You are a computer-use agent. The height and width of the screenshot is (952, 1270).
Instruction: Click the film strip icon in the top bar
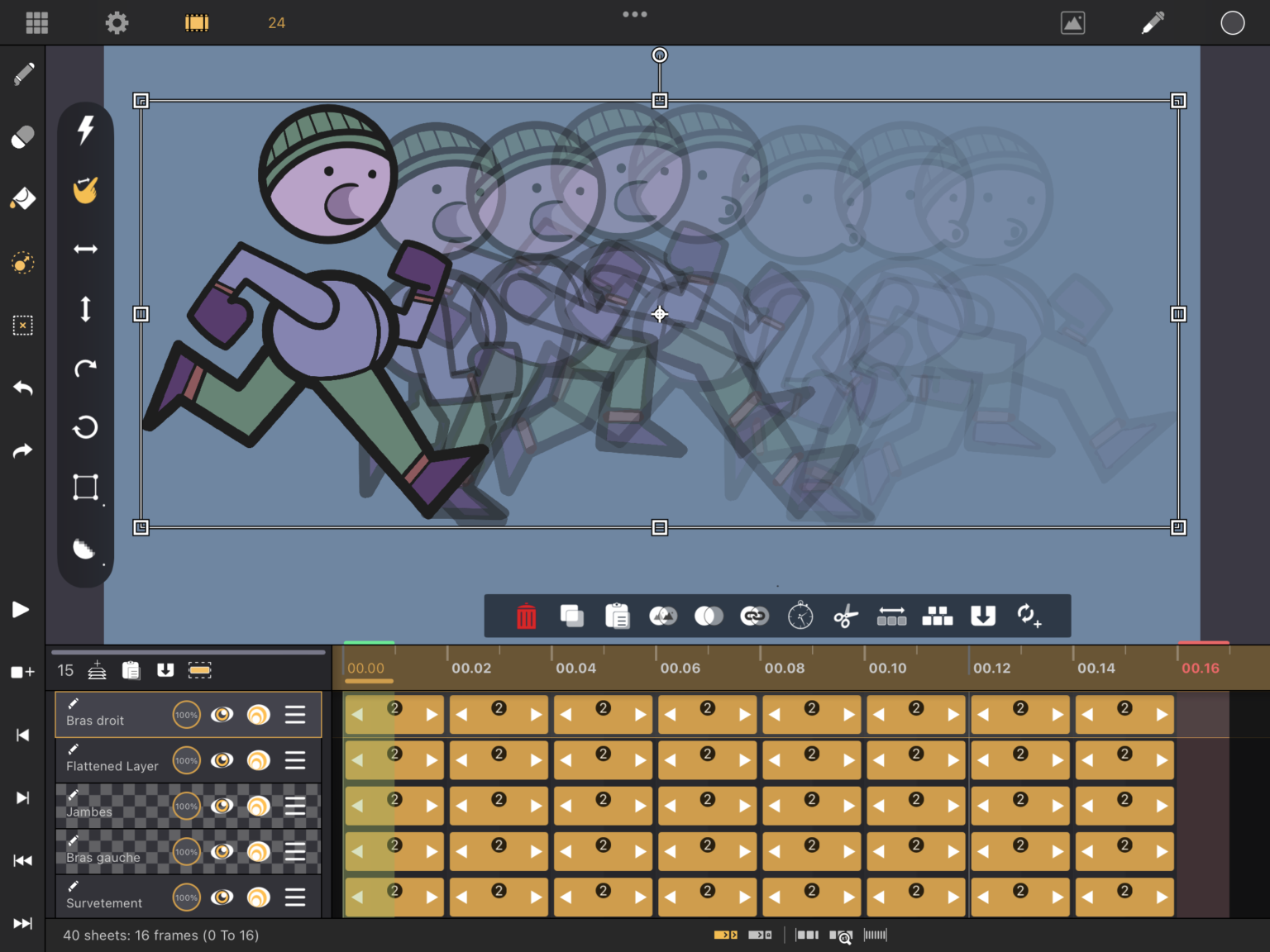click(x=196, y=22)
